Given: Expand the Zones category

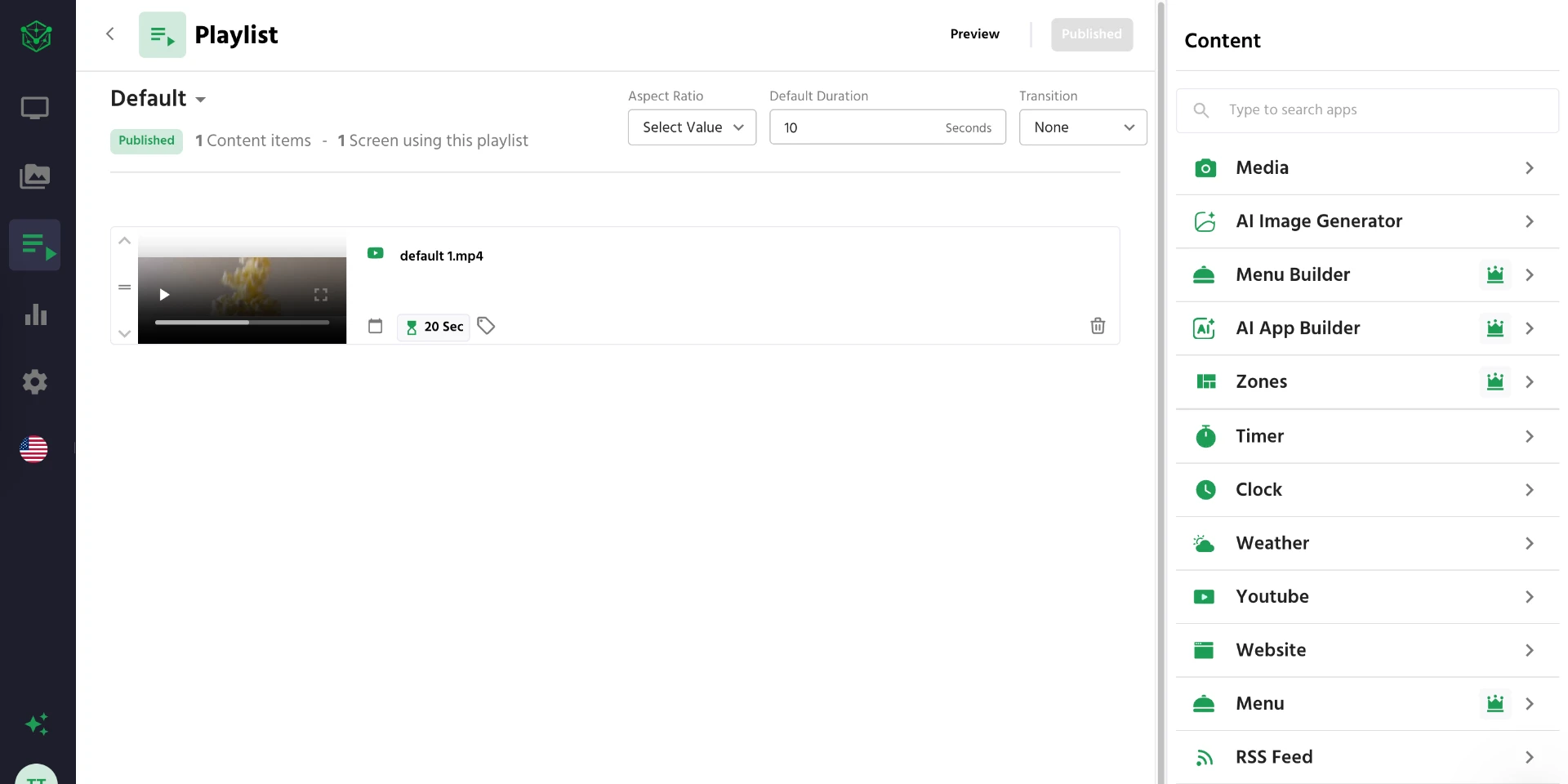Looking at the screenshot, I should pyautogui.click(x=1367, y=381).
